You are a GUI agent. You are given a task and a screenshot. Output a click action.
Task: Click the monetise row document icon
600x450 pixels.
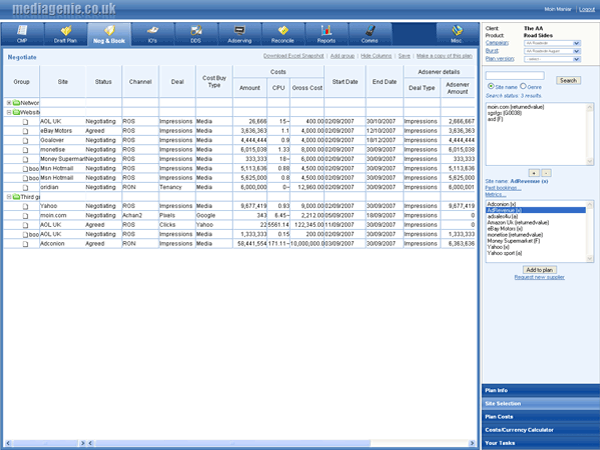[25, 150]
